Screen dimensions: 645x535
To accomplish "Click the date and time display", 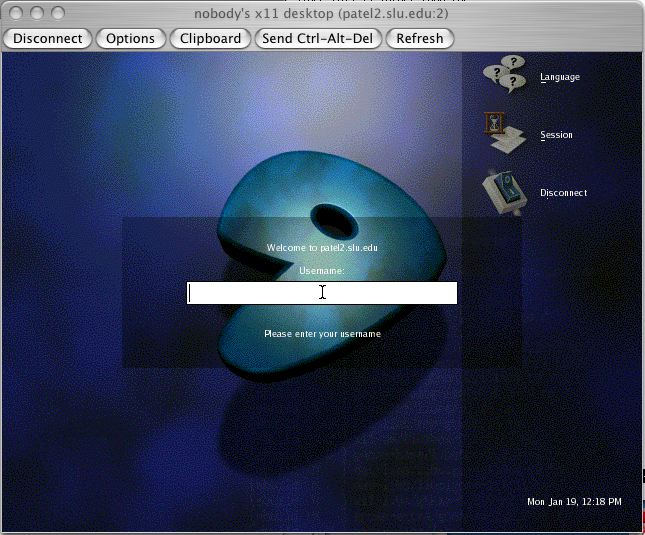I will (x=574, y=501).
